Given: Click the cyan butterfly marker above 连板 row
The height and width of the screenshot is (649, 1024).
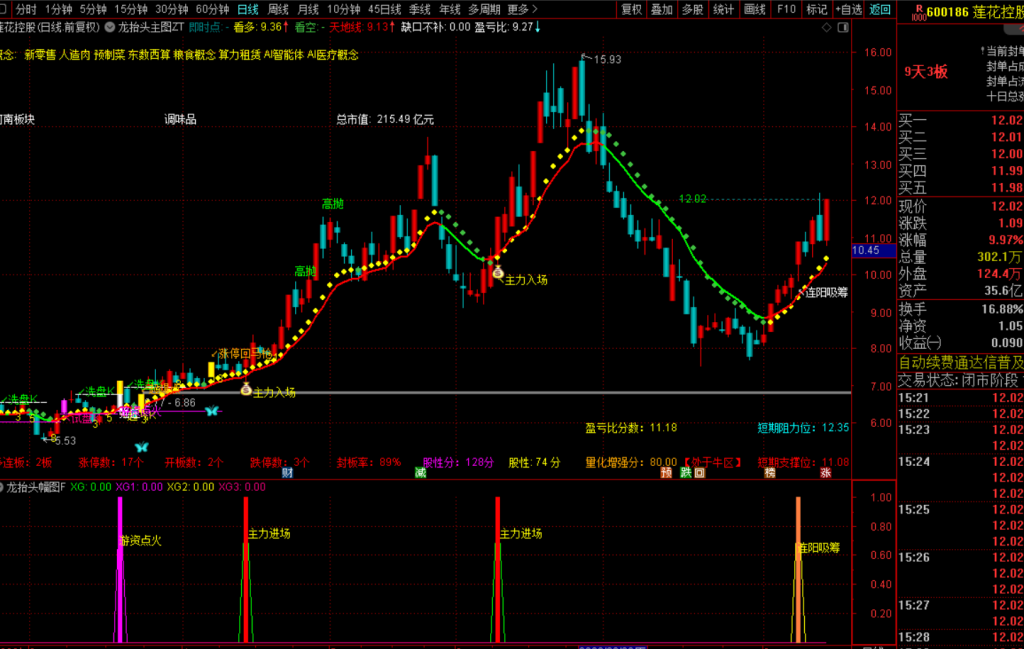Looking at the screenshot, I should pyautogui.click(x=142, y=447).
